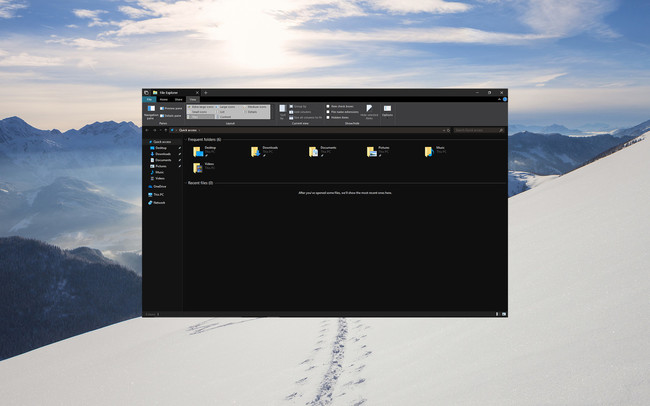Open the Downloads folder in Frequent folders
The image size is (650, 406).
256,152
